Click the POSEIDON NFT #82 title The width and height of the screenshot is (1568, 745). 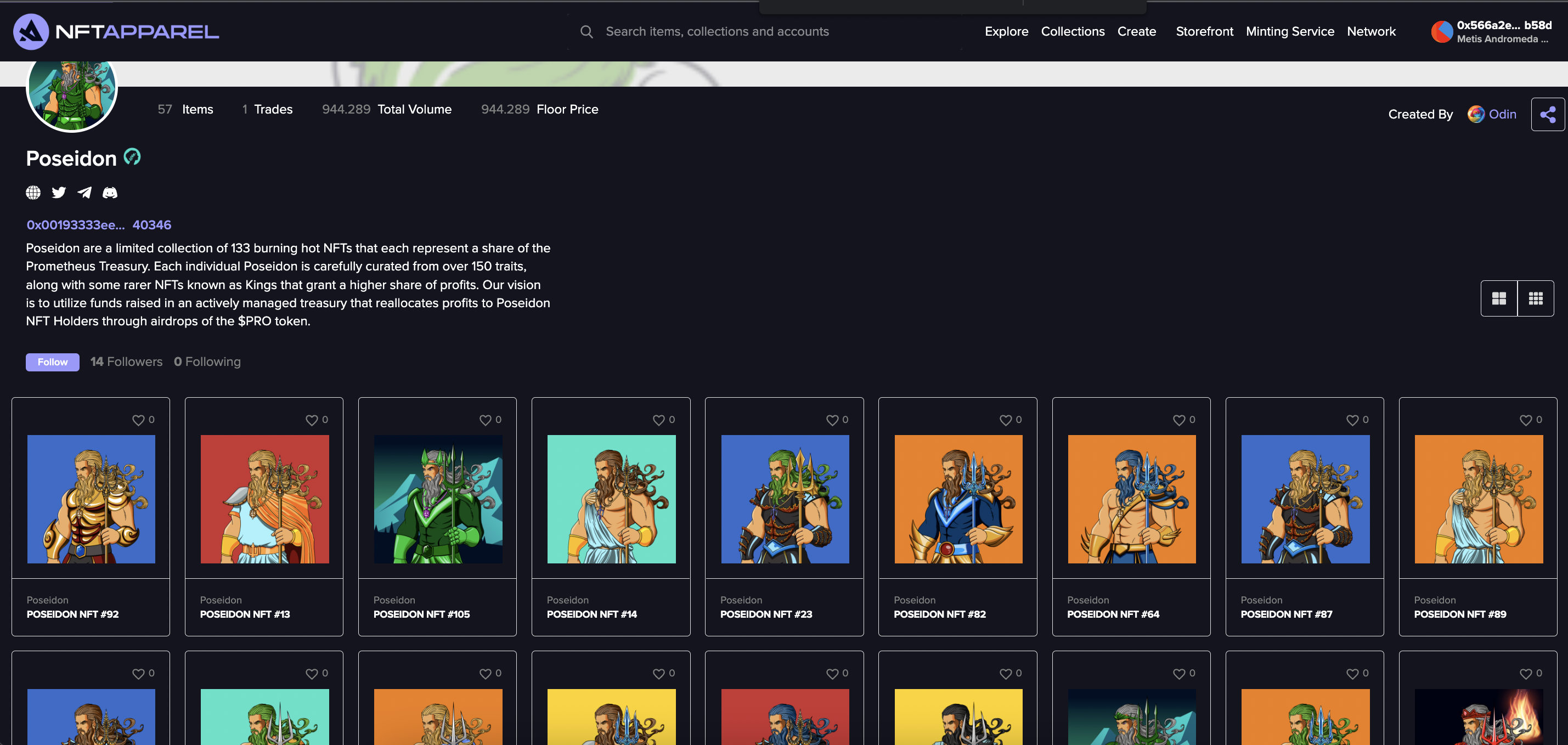(x=940, y=614)
